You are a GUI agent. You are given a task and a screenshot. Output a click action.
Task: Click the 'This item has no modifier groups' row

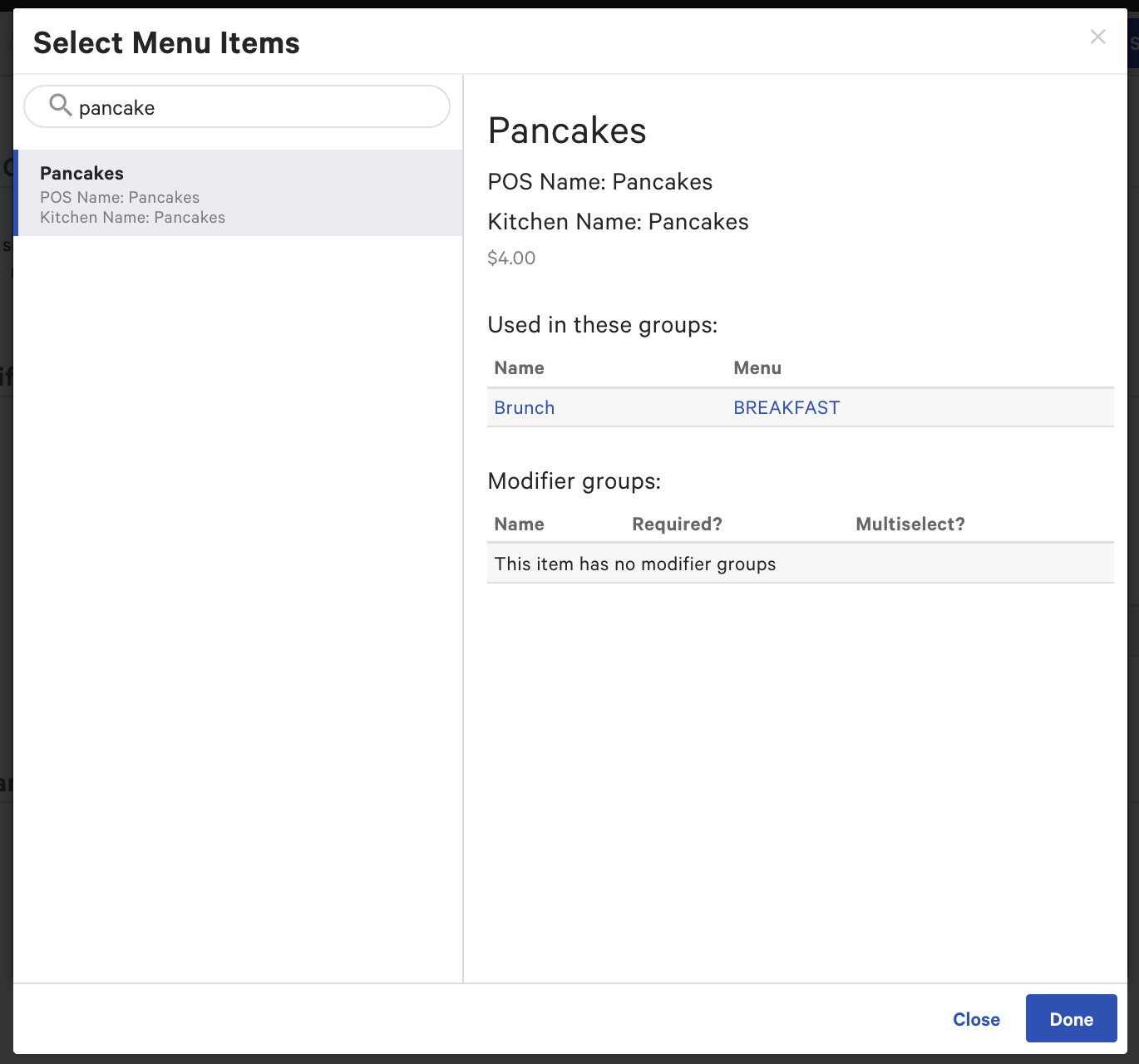click(x=635, y=564)
